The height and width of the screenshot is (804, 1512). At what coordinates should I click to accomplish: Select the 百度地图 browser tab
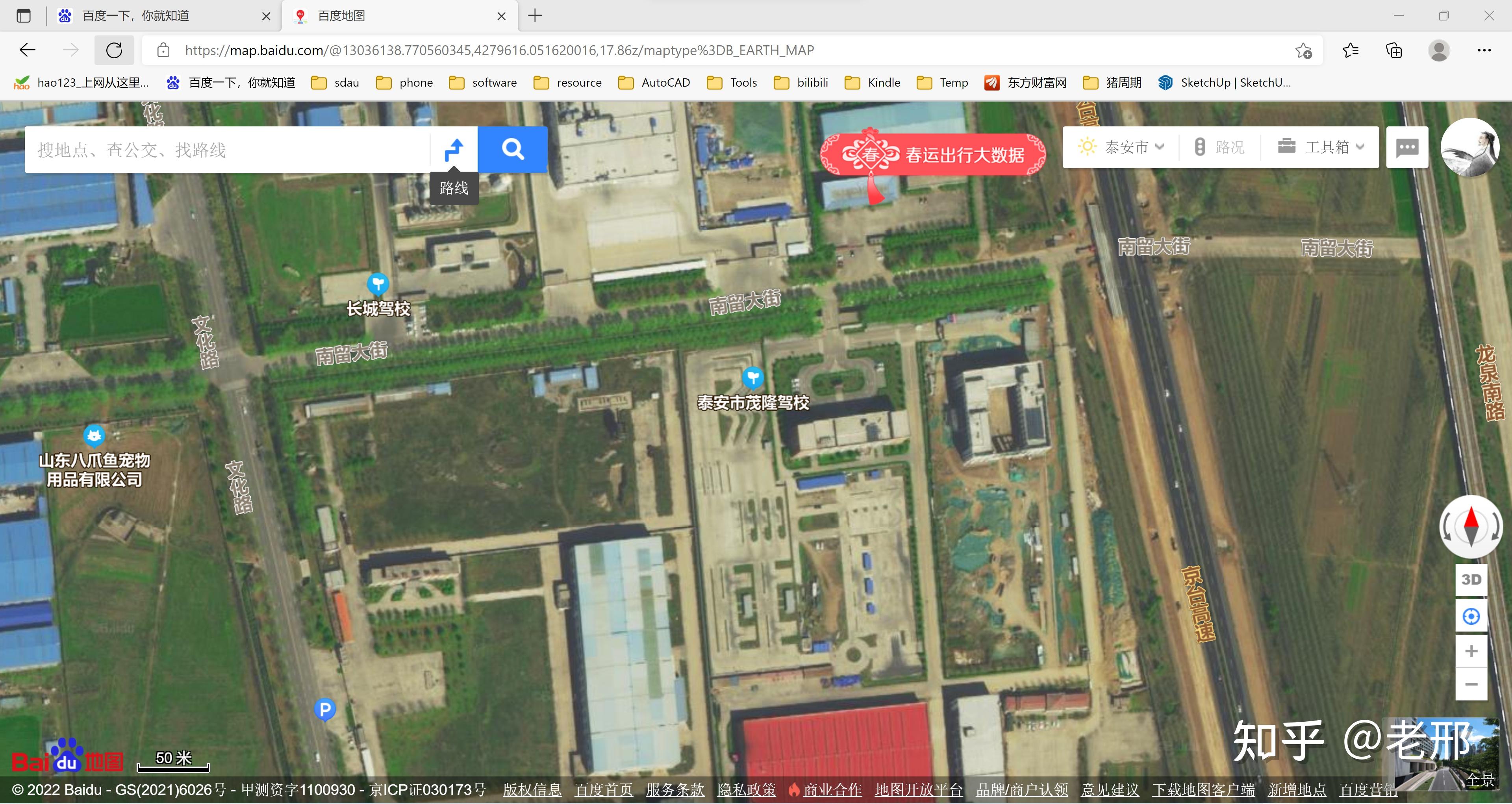point(399,16)
